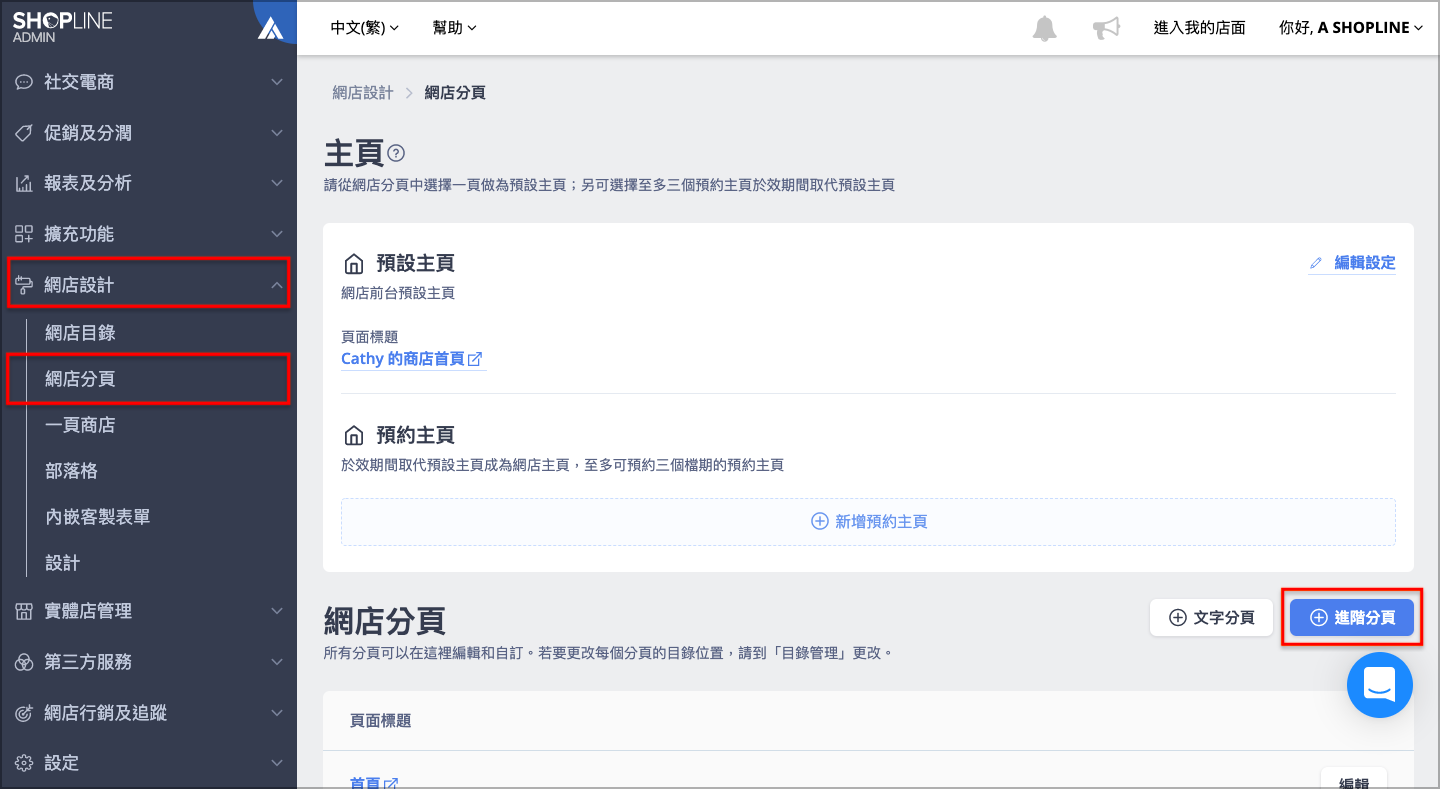1440x789 pixels.
Task: Click the 促銷及分潤 tag icon
Action: (x=24, y=133)
